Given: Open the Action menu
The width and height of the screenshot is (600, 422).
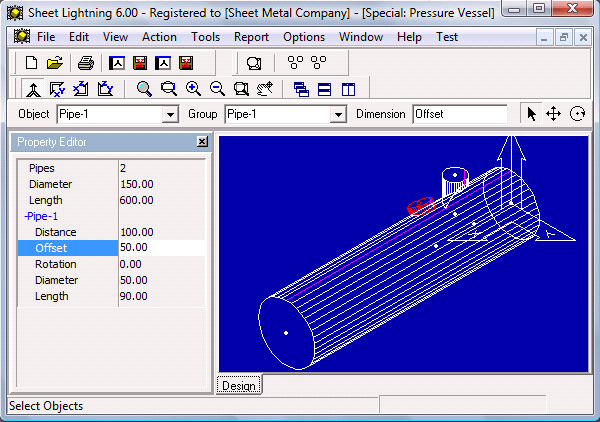Looking at the screenshot, I should pos(159,37).
